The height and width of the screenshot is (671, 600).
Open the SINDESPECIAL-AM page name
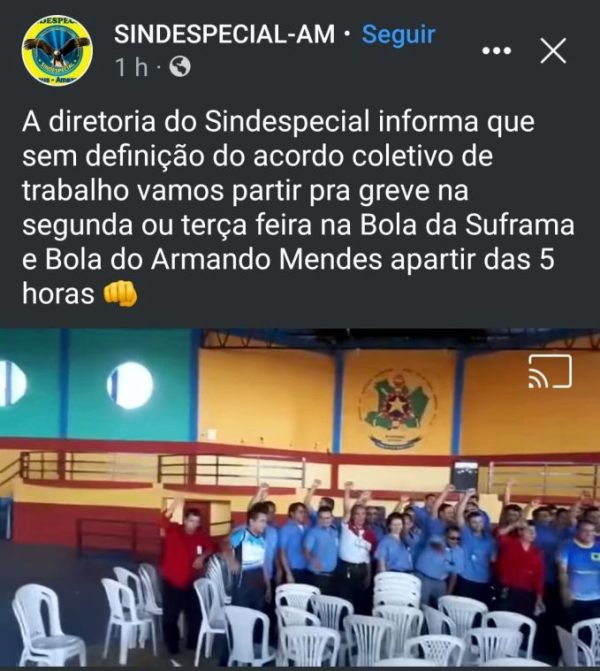point(224,34)
